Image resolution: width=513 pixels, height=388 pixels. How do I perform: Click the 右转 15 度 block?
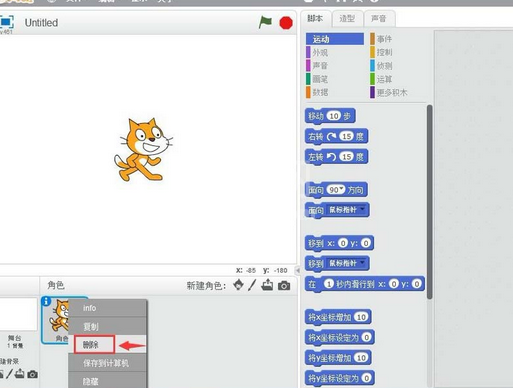point(336,136)
